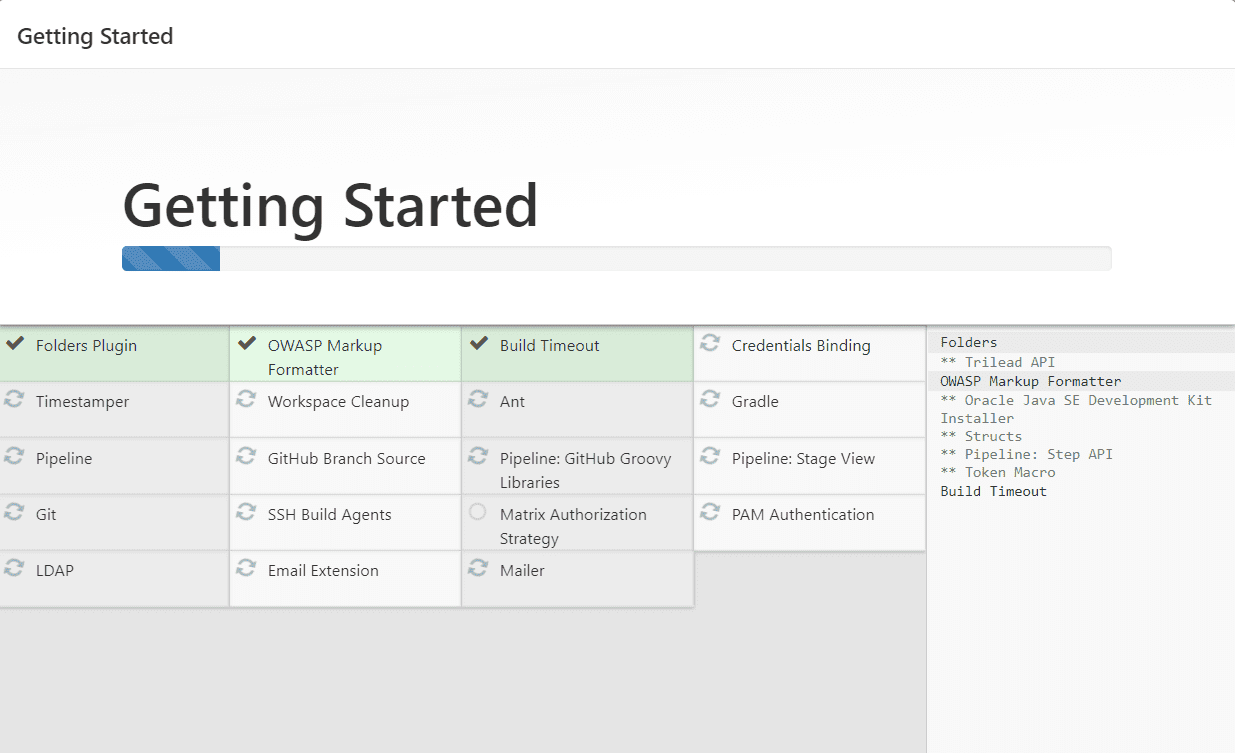
Task: Click the "** Token Macro" log entry
Action: (x=998, y=472)
